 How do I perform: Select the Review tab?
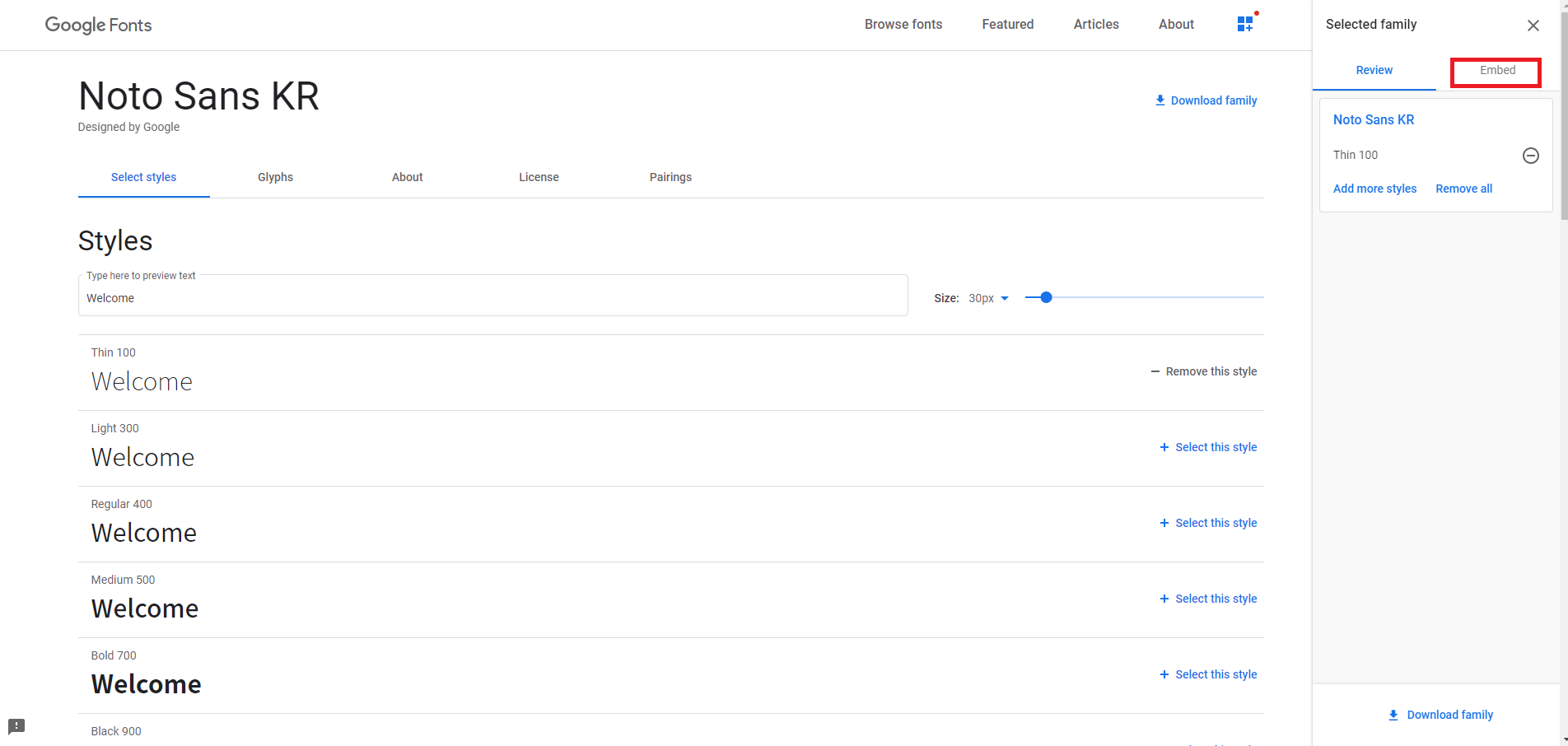point(1374,71)
